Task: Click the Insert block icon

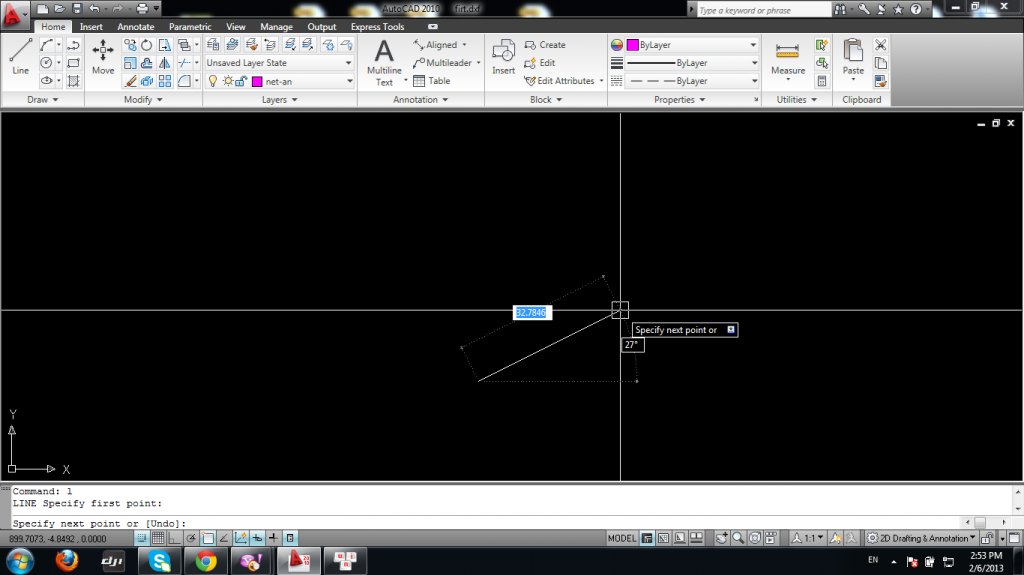Action: 504,57
